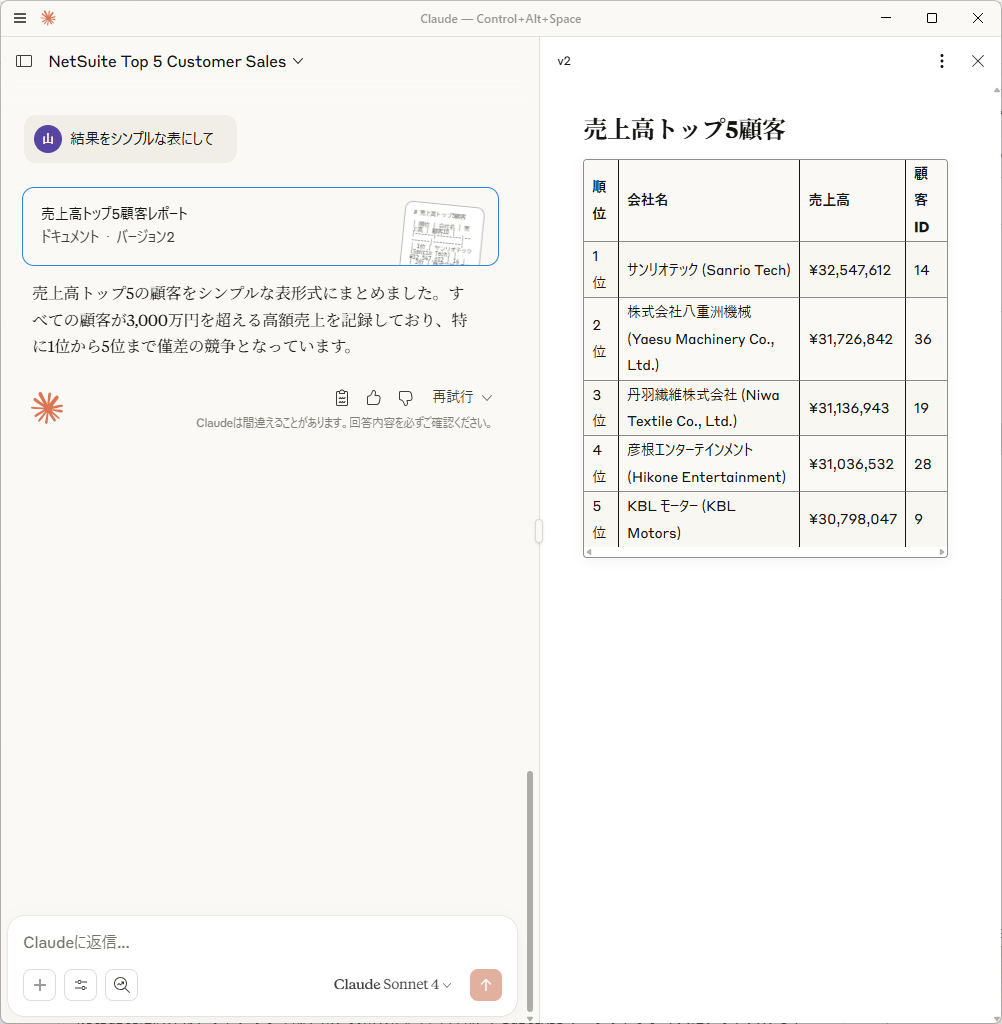Open the Claude Sonnet 4 model selector

[393, 984]
